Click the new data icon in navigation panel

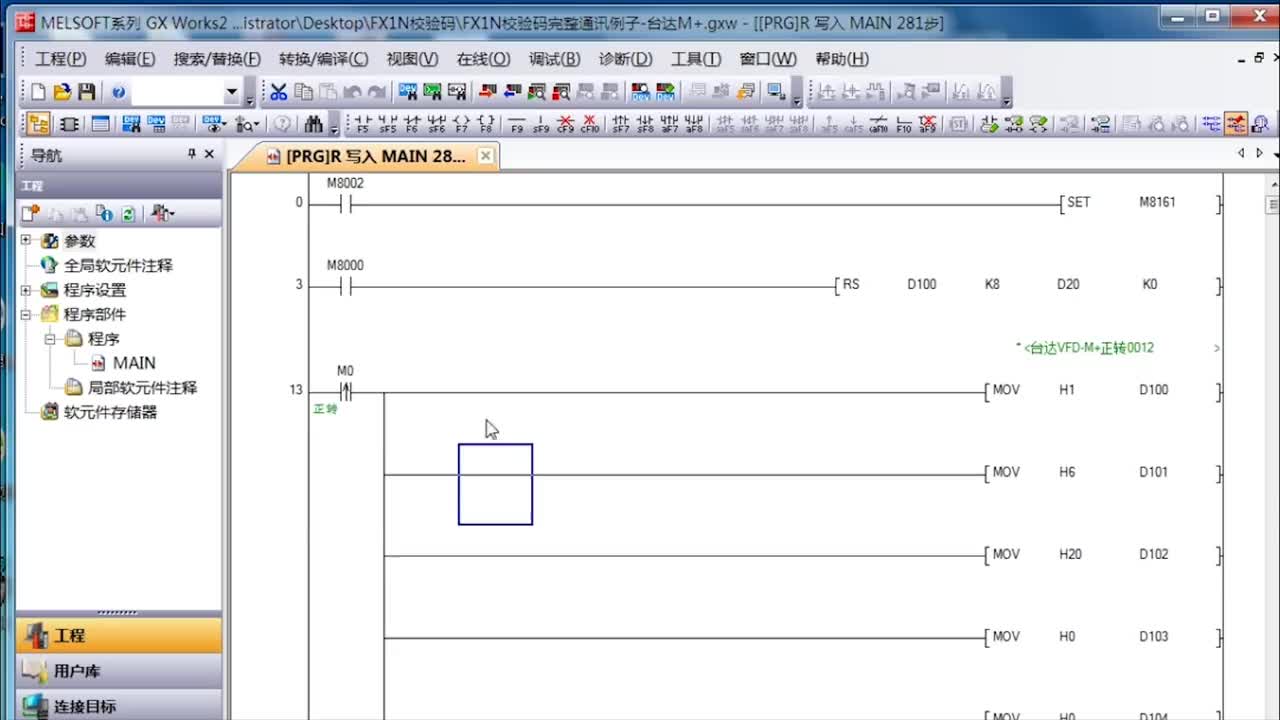point(30,213)
